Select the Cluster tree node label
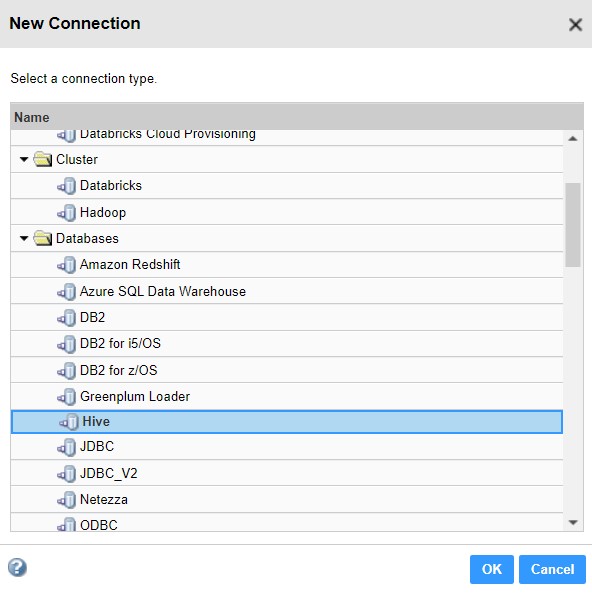592x597 pixels. pyautogui.click(x=77, y=160)
